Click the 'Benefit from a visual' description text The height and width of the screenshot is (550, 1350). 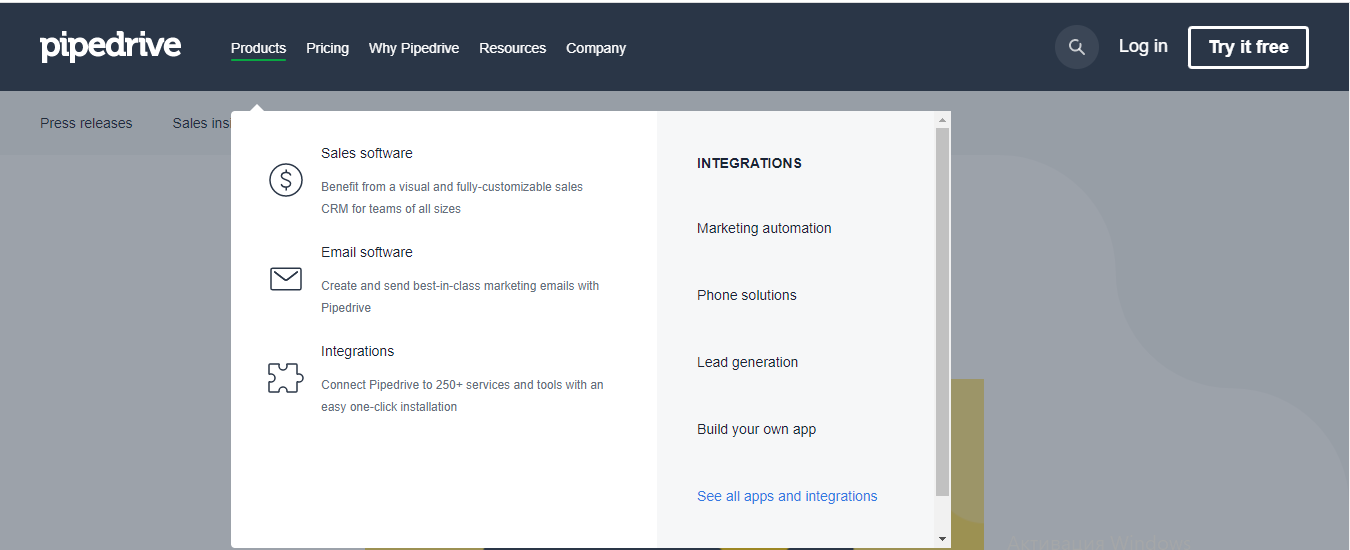coord(452,198)
